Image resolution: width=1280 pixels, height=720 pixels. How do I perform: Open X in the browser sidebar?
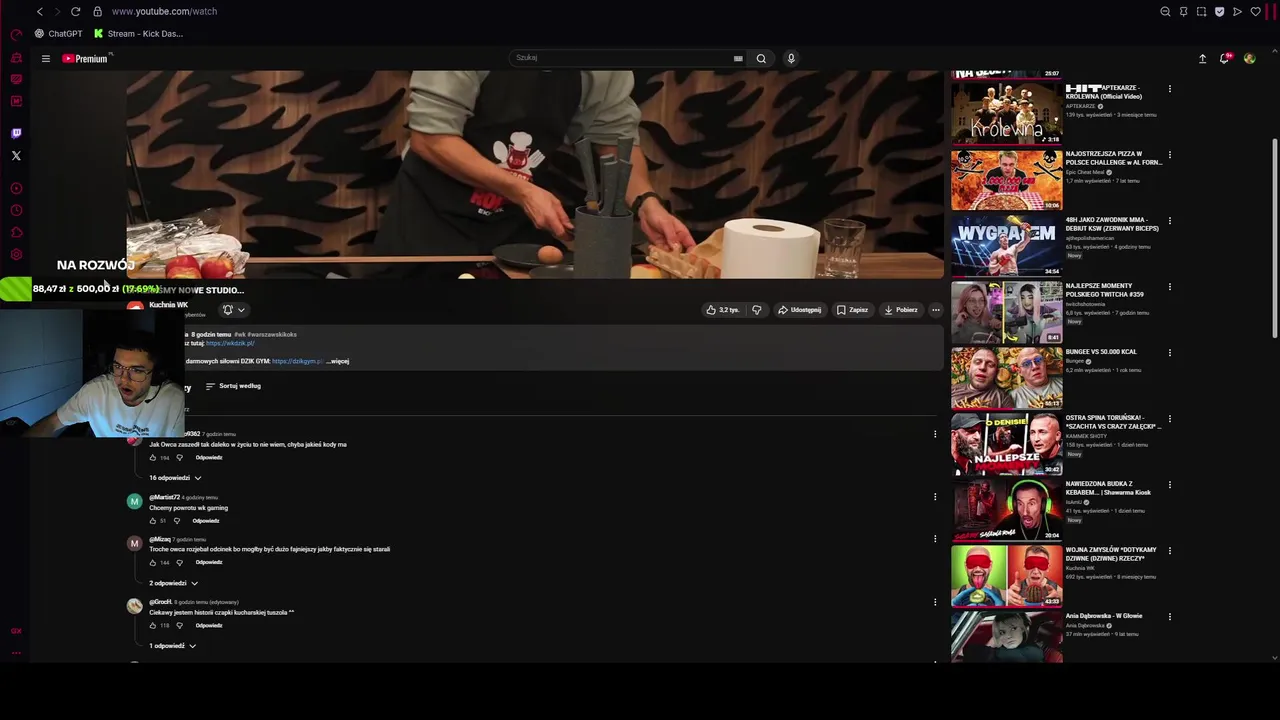coord(16,155)
